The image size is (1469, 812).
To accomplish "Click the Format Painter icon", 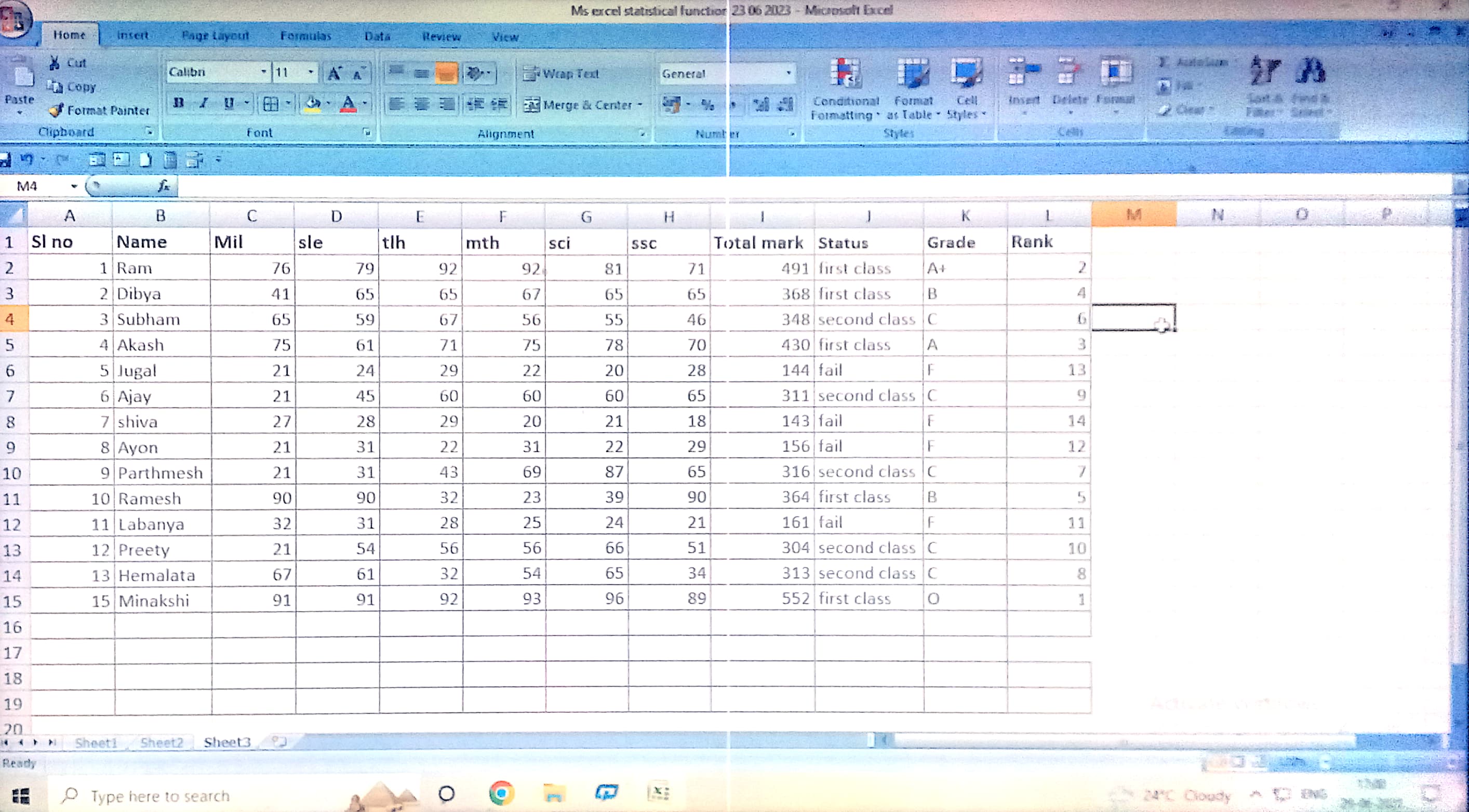I will 56,111.
